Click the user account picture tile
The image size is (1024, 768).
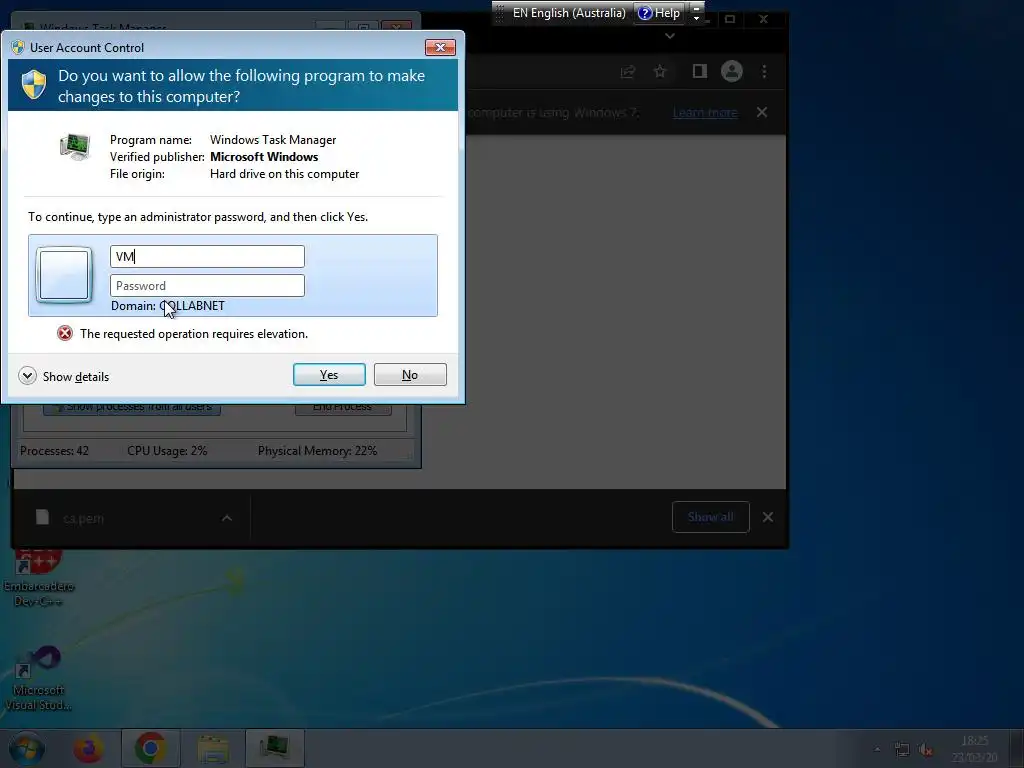click(64, 276)
